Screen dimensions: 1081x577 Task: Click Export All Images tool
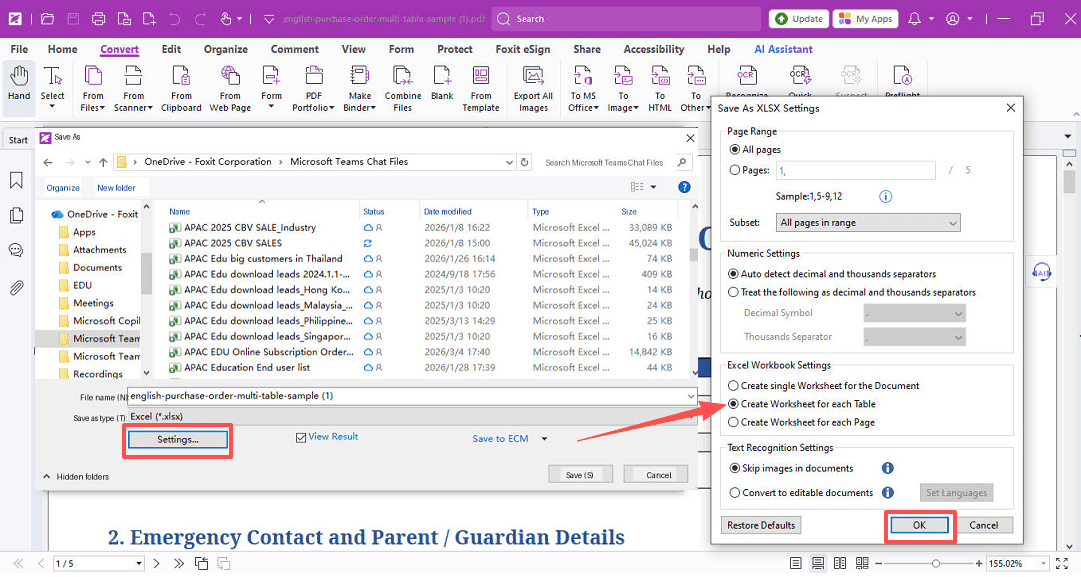click(533, 88)
